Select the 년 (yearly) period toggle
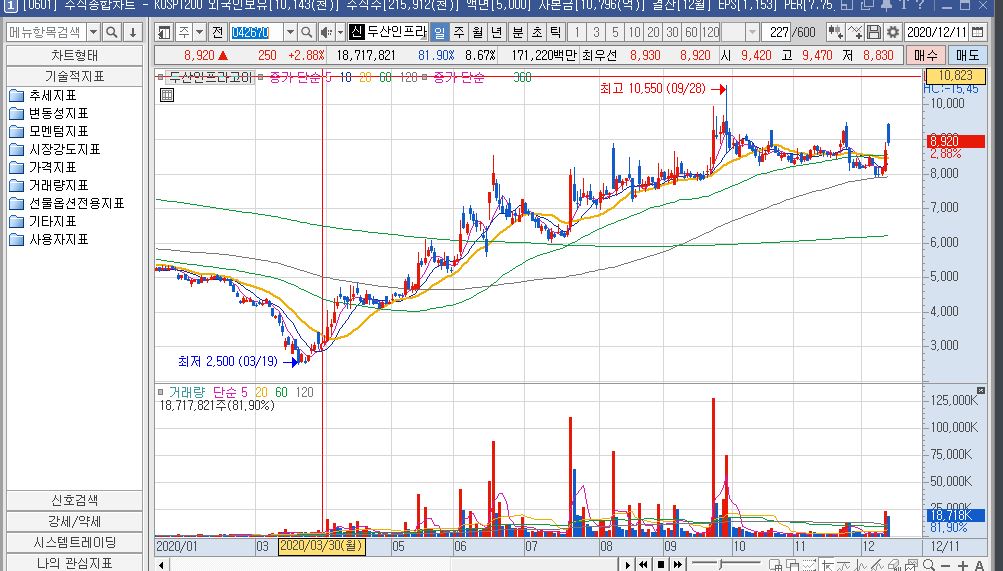Viewport: 1003px width, 571px height. (496, 32)
